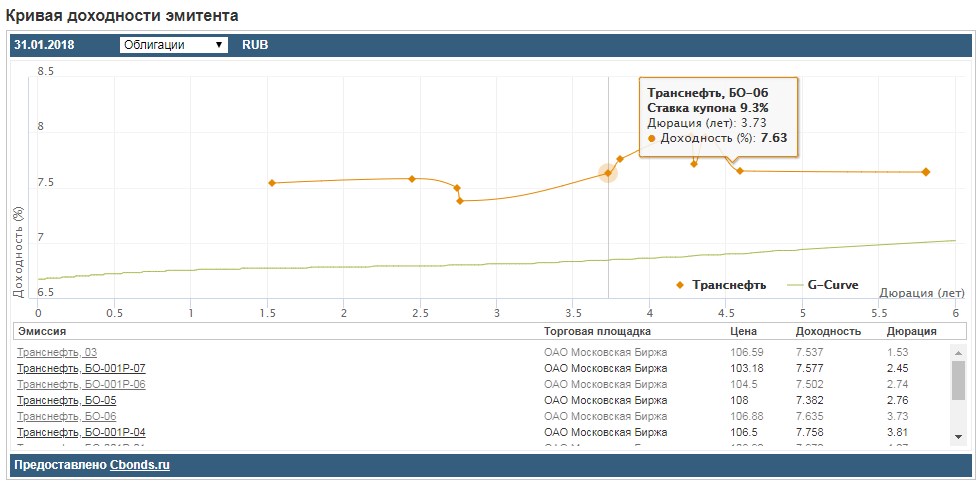The width and height of the screenshot is (978, 484).
Task: Sort table by Доходность column header
Action: click(827, 331)
